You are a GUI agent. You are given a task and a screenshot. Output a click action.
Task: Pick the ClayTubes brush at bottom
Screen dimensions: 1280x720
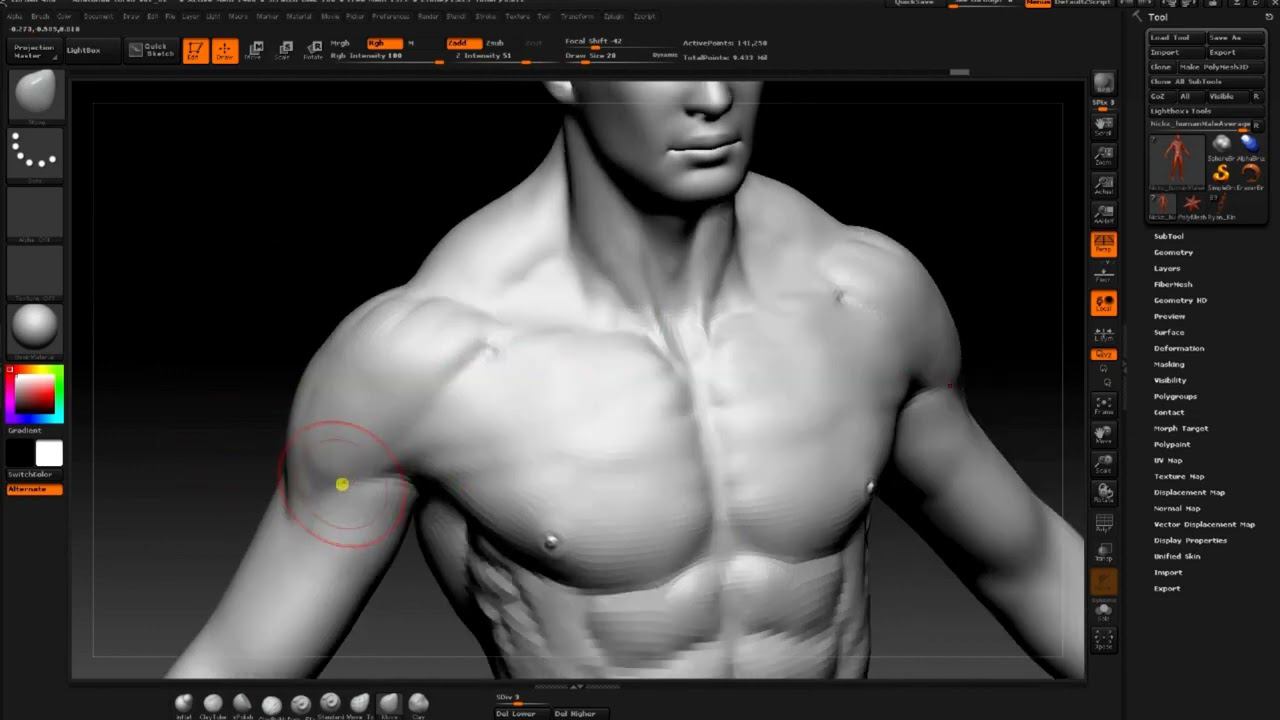[213, 705]
